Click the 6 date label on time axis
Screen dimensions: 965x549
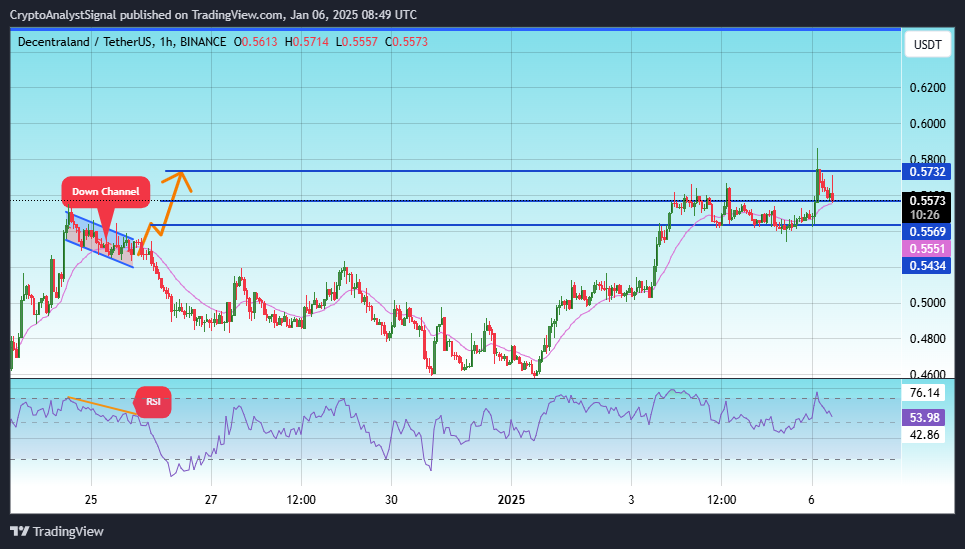(811, 500)
